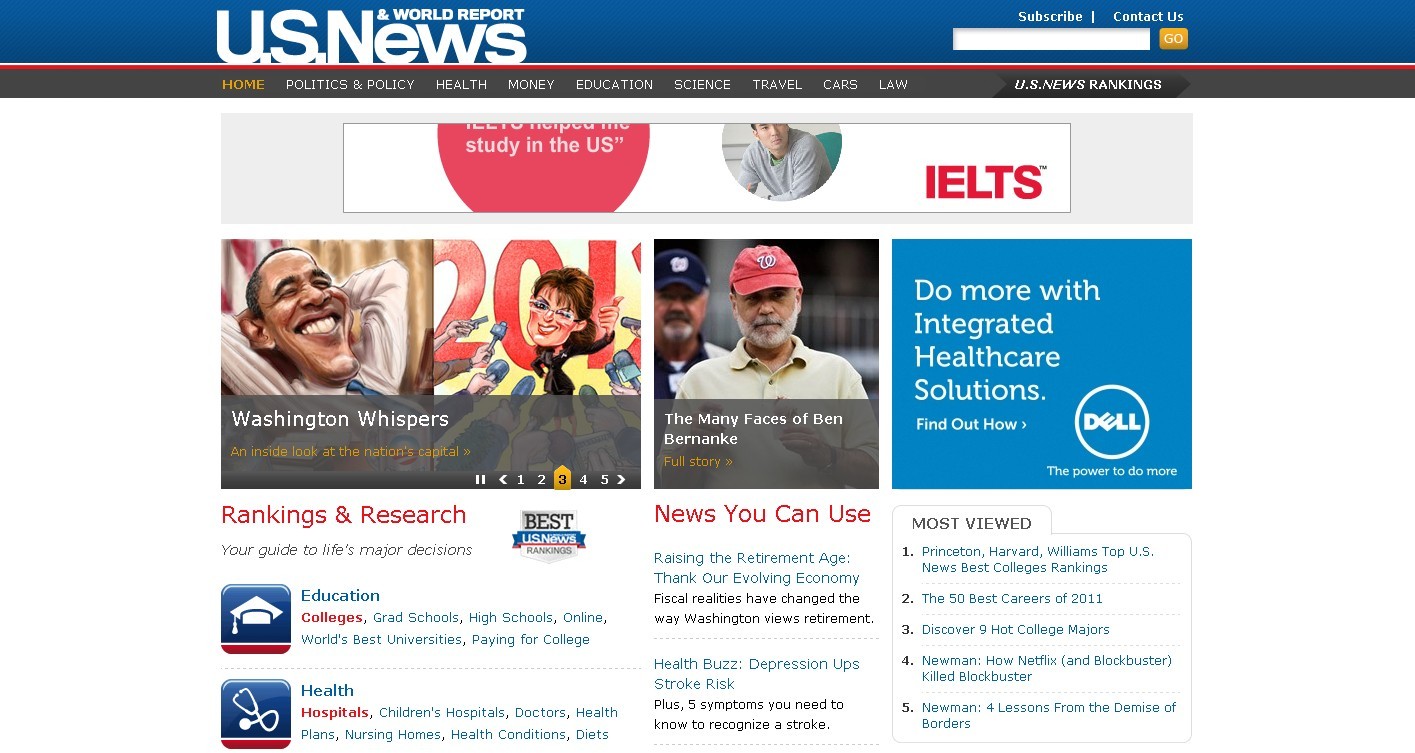Open the Colleges rankings link

[332, 617]
